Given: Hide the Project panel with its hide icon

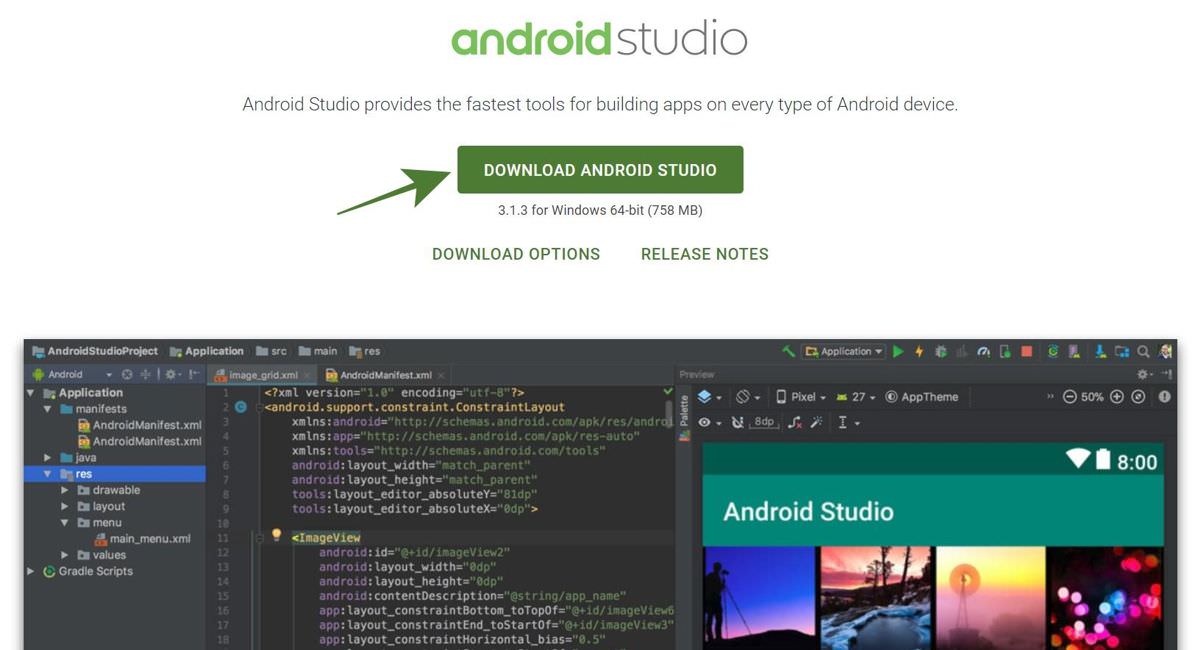Looking at the screenshot, I should click(x=194, y=374).
